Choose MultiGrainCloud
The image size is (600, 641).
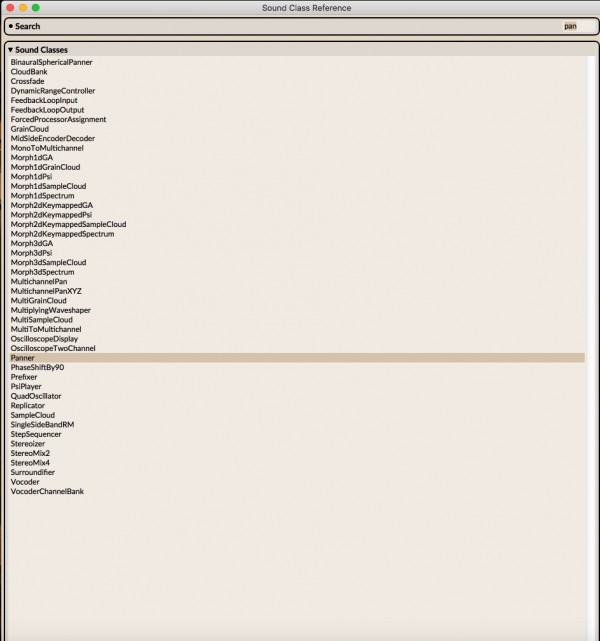pos(38,300)
